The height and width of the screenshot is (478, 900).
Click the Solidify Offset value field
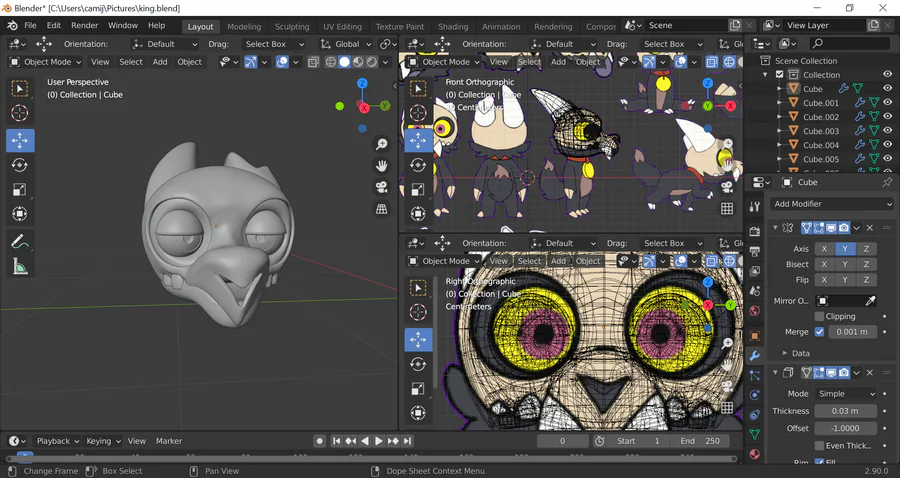(x=845, y=428)
